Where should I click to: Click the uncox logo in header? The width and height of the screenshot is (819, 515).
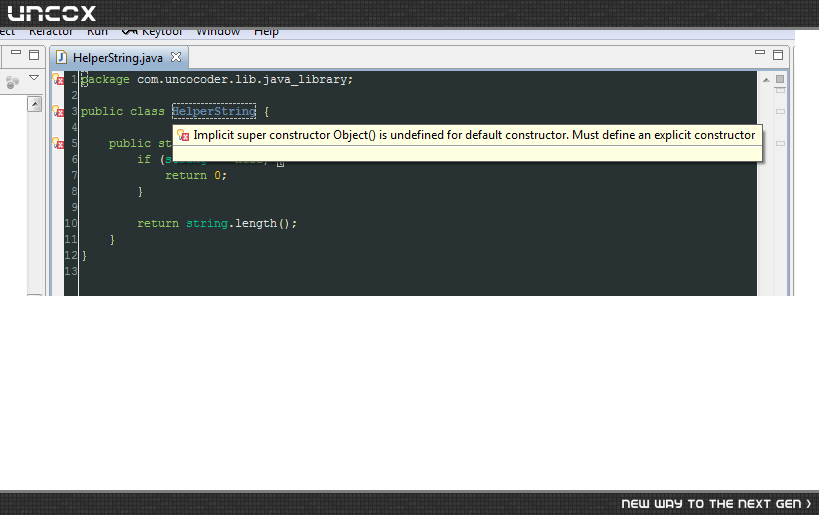[x=52, y=14]
